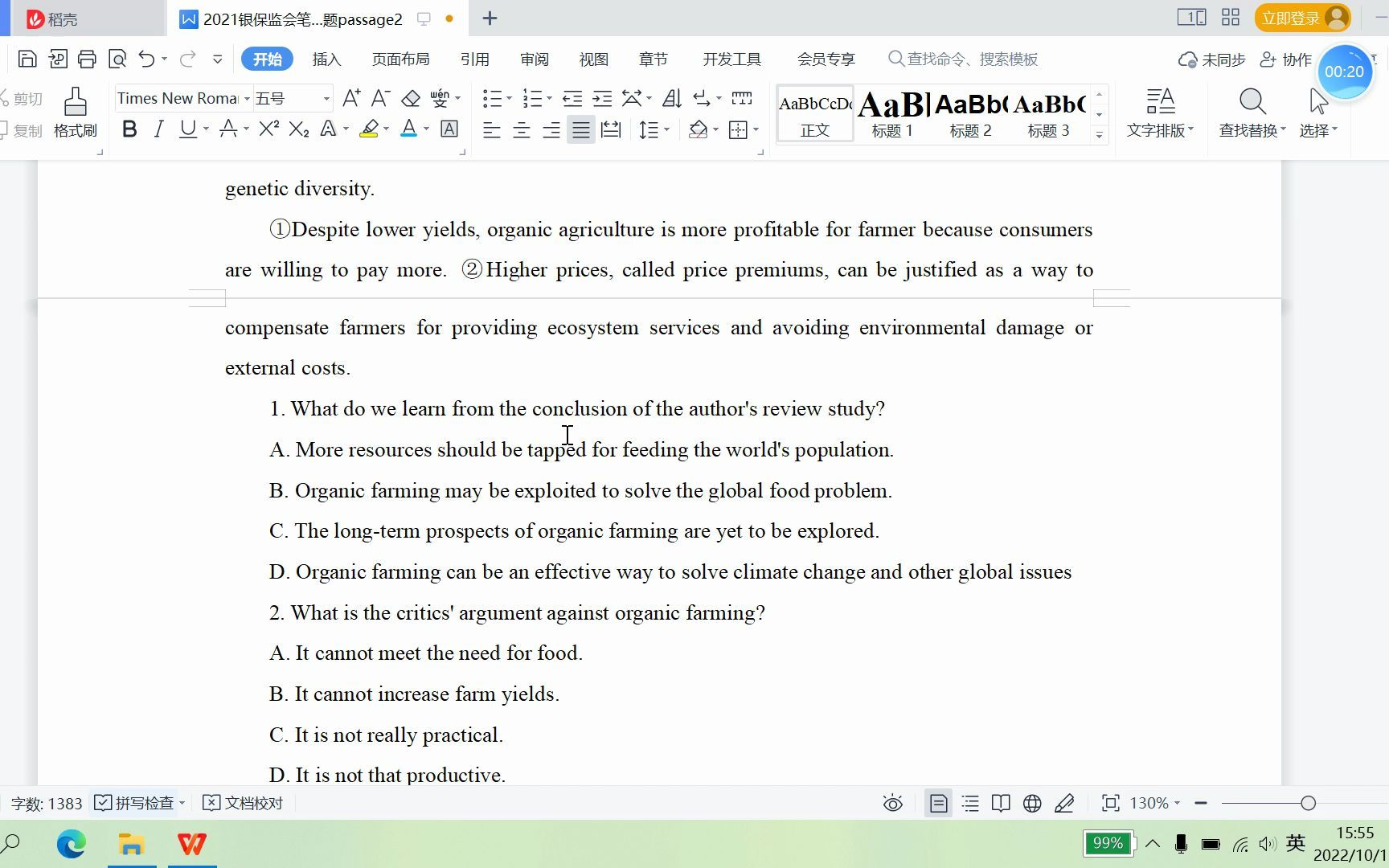
Task: Click the zoom slider handle
Action: pos(1308,803)
